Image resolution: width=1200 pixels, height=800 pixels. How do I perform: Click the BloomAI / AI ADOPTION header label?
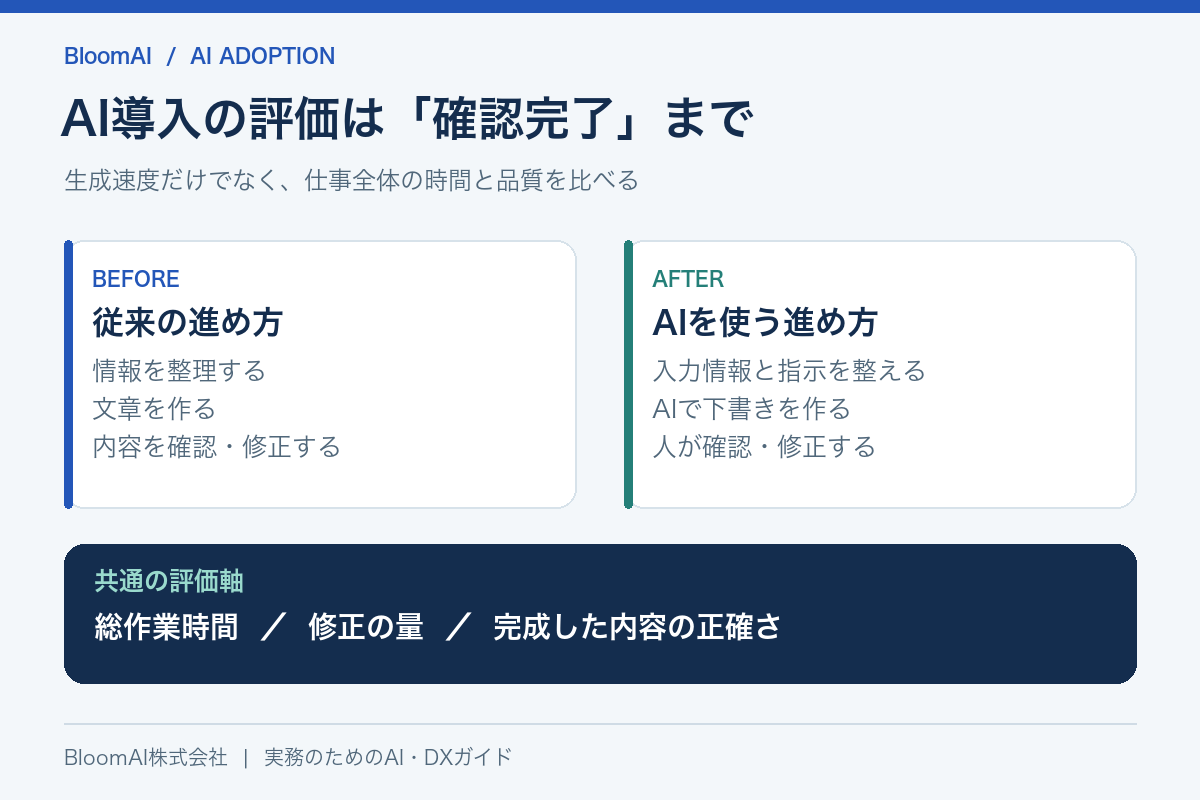point(199,56)
